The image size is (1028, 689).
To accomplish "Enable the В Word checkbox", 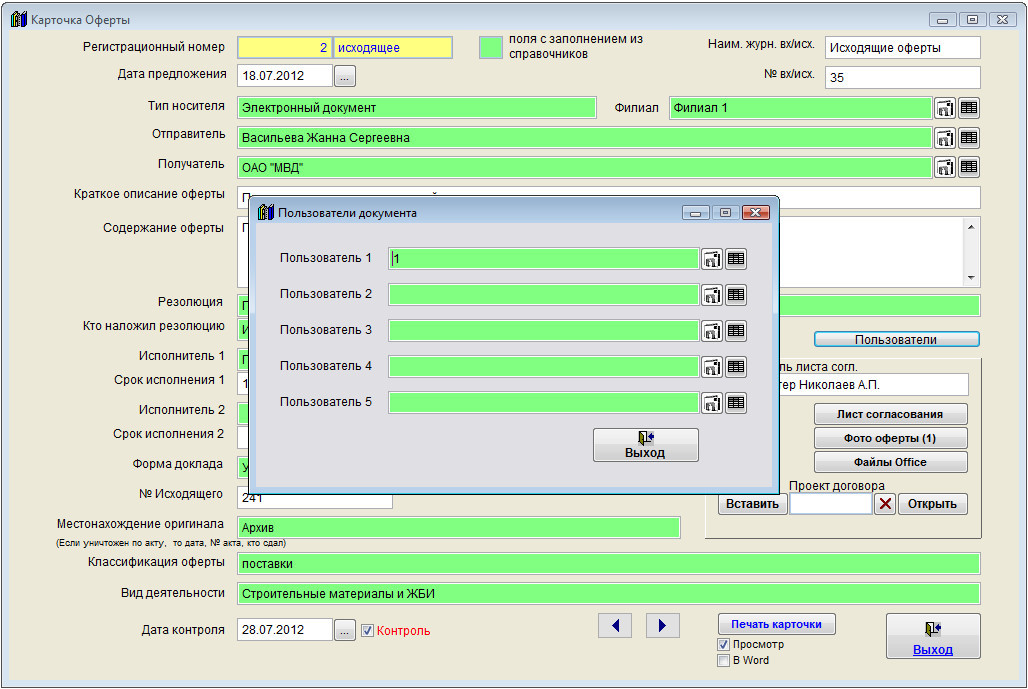I will (724, 661).
